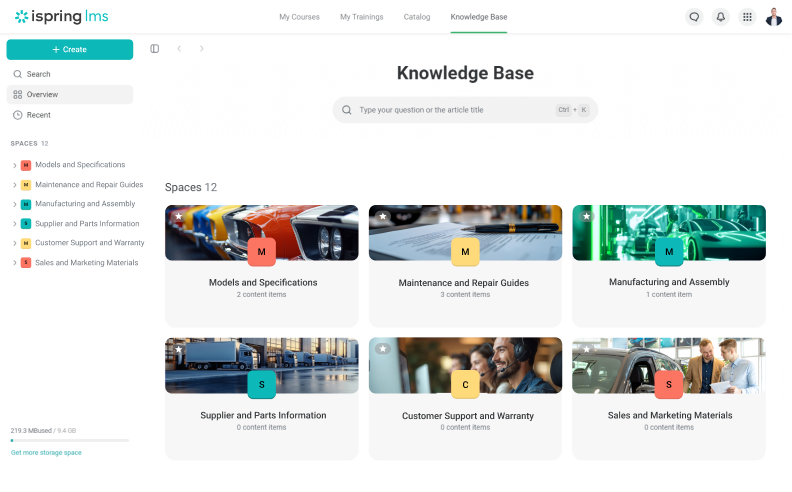Open the chat messages icon
This screenshot has height=492, width=792.
point(694,17)
